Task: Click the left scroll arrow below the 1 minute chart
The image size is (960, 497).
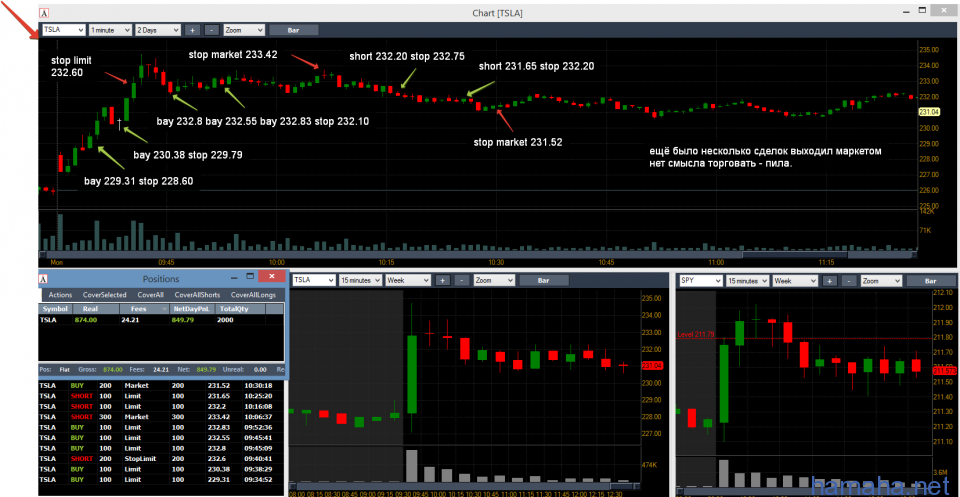Action: [42, 255]
